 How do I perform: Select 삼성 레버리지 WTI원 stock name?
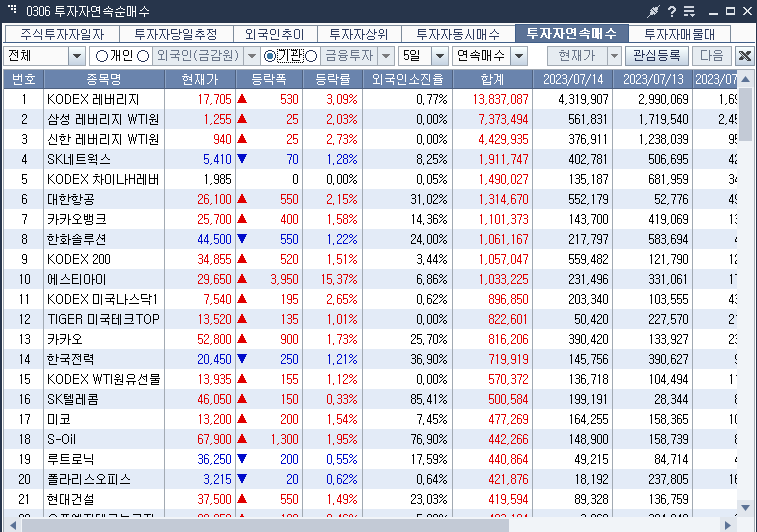tap(103, 119)
